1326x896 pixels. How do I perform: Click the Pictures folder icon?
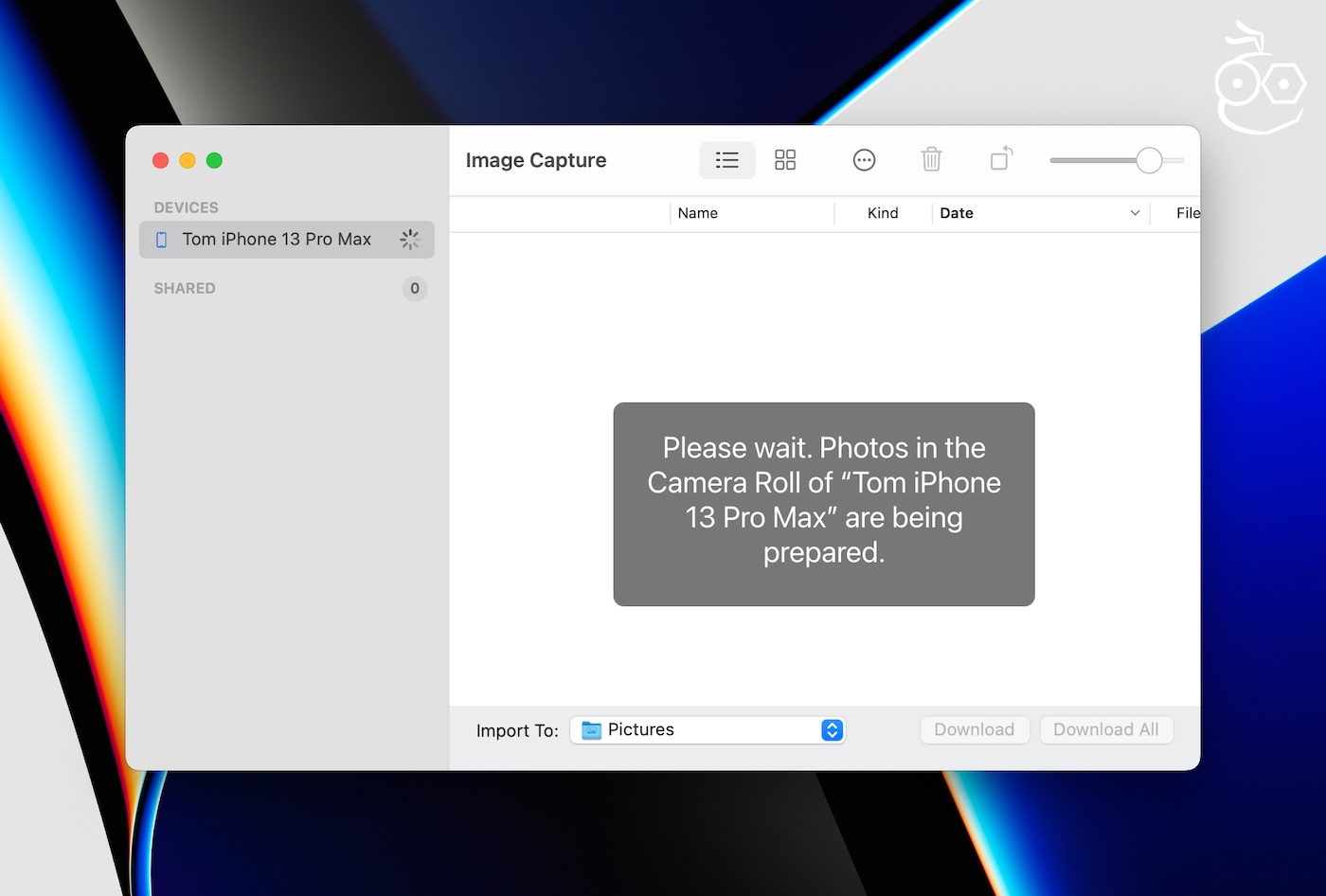coord(592,730)
